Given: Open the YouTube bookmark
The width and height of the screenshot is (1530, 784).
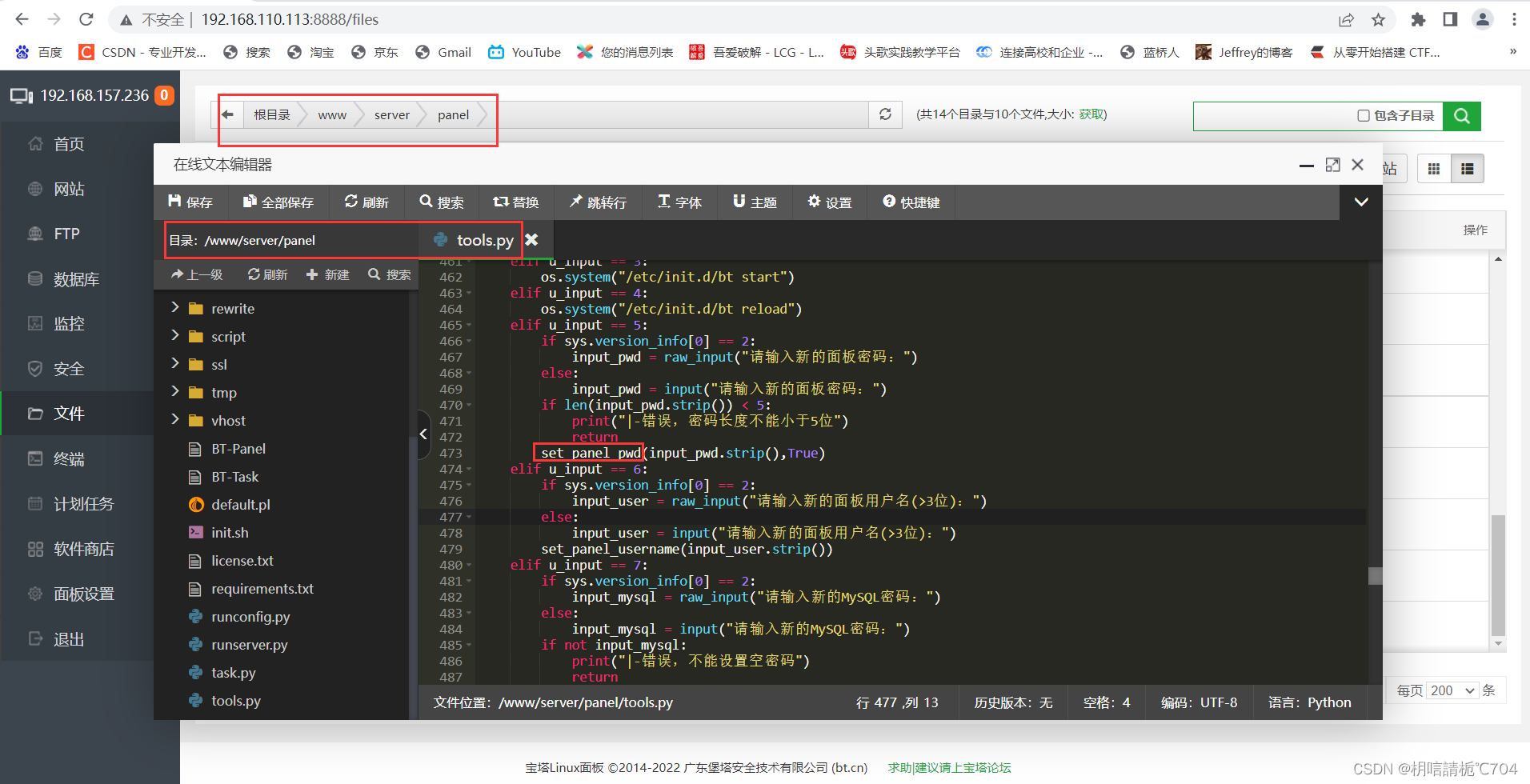Looking at the screenshot, I should [525, 52].
